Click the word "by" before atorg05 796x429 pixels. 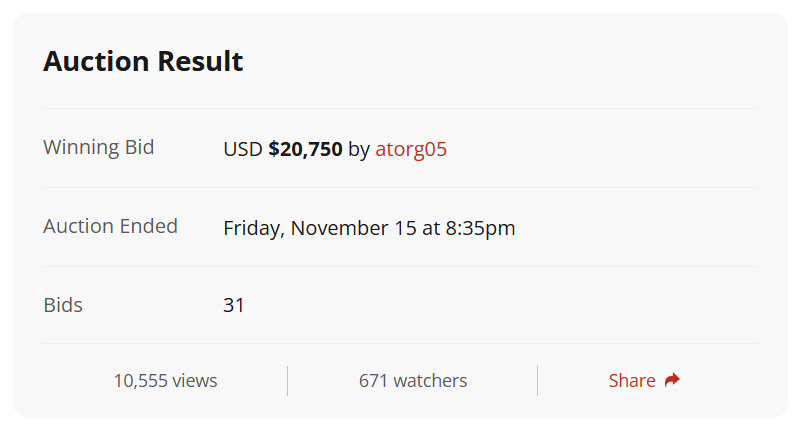click(359, 150)
